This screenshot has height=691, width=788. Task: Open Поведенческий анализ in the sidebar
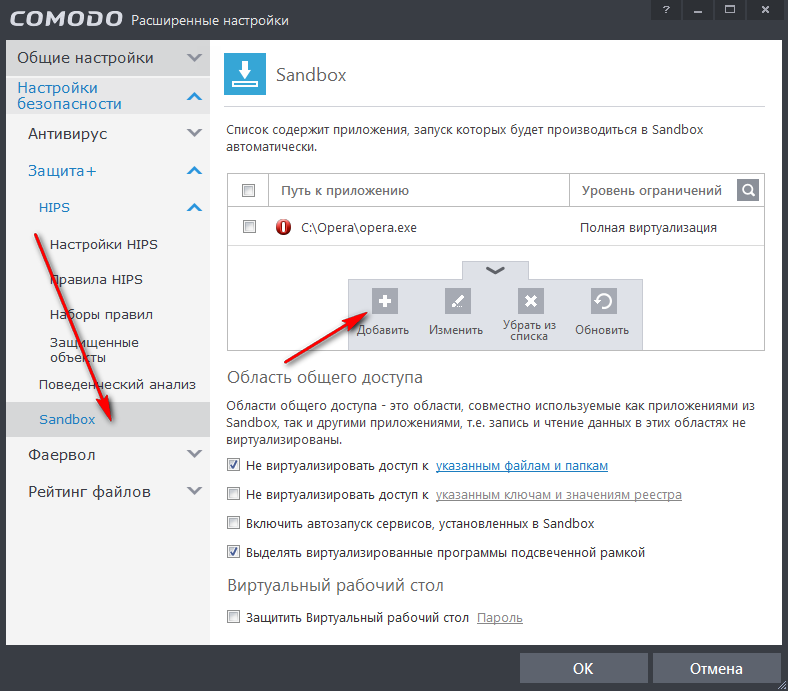(x=117, y=384)
